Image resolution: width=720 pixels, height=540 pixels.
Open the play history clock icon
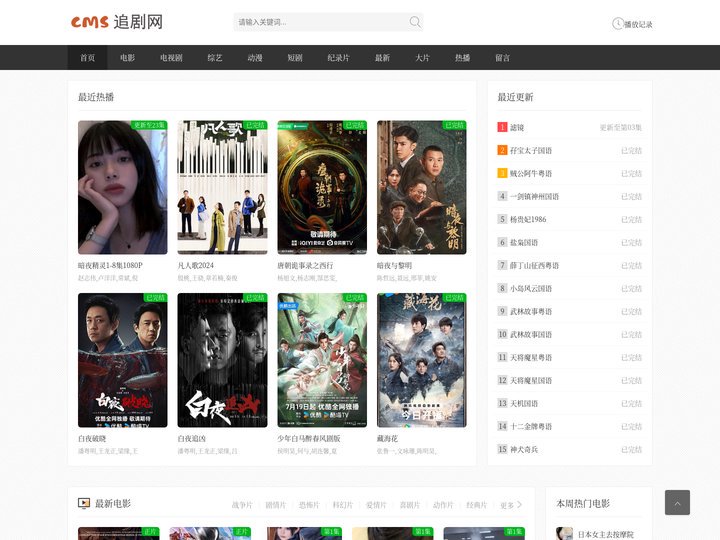[618, 23]
